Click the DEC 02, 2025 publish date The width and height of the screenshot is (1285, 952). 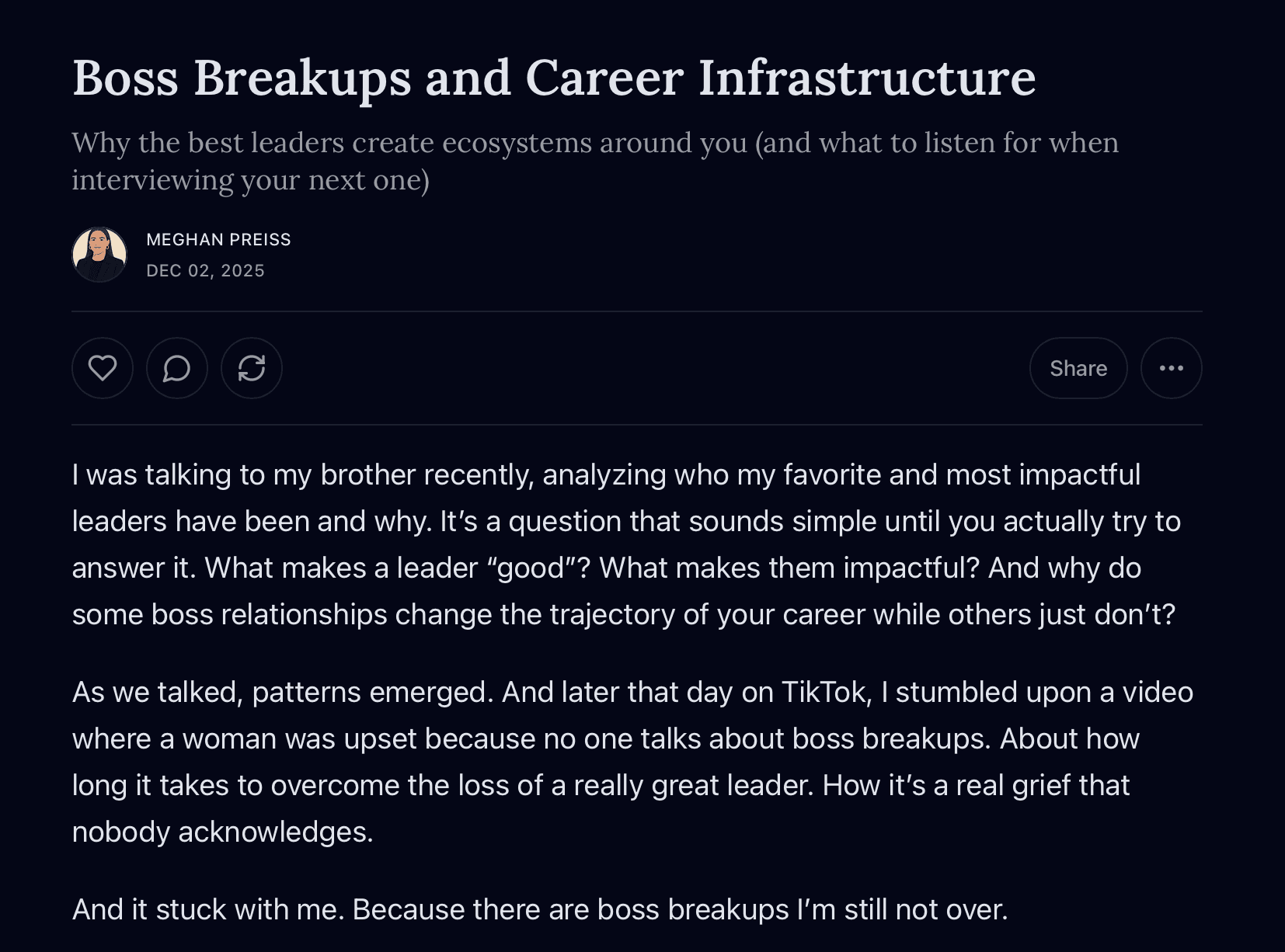click(x=206, y=270)
